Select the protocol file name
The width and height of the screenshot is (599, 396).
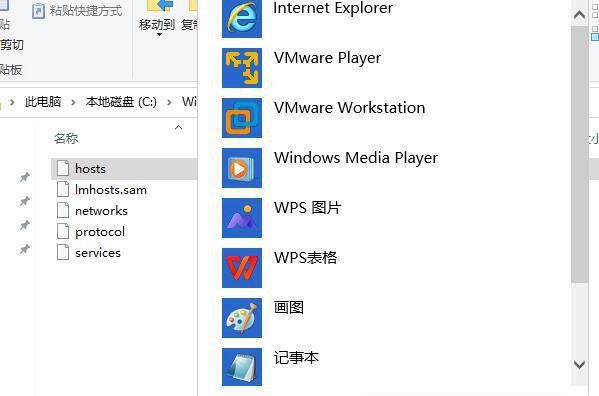100,232
